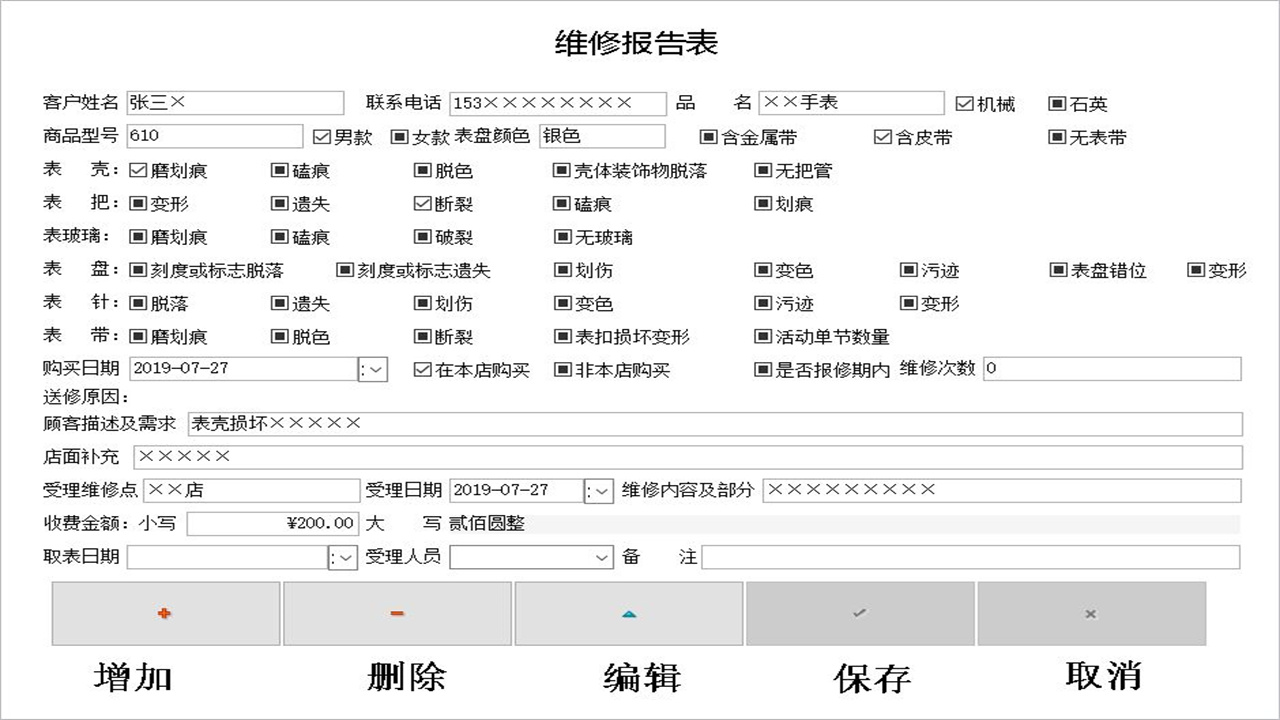1280x720 pixels.
Task: Click the plus icon above 增加
Action: [165, 613]
